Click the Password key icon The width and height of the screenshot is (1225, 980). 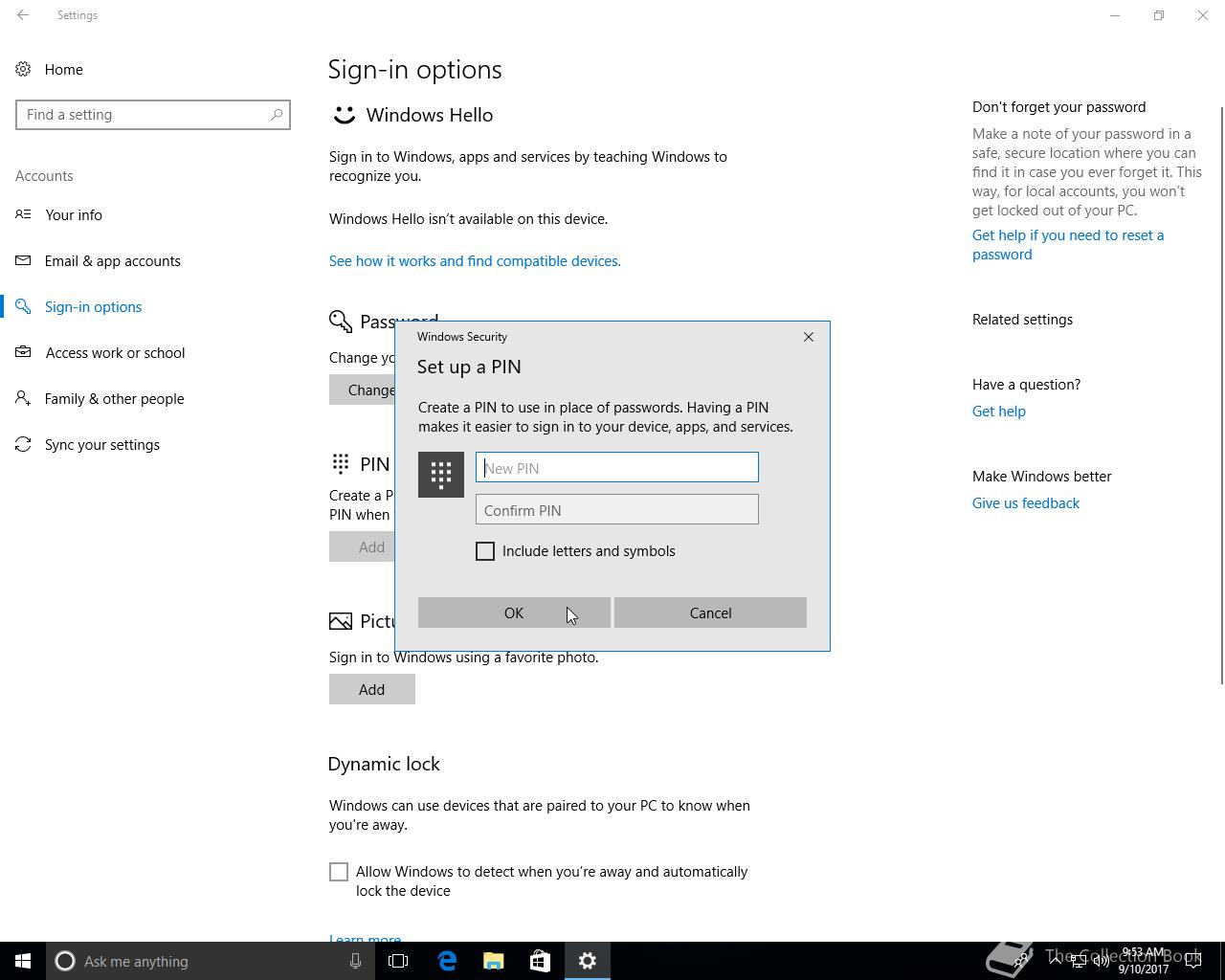(341, 322)
